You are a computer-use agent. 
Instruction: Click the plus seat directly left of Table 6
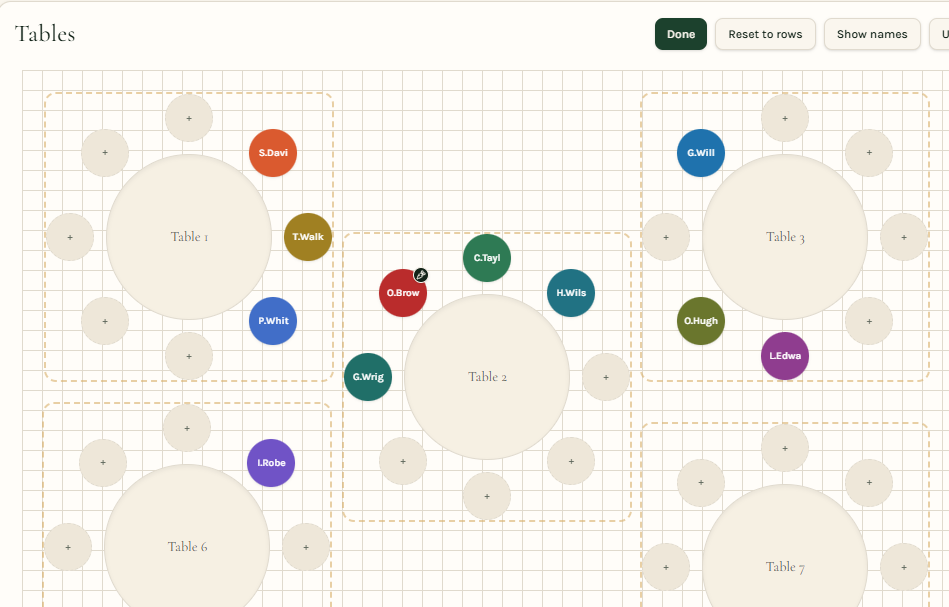coord(68,547)
